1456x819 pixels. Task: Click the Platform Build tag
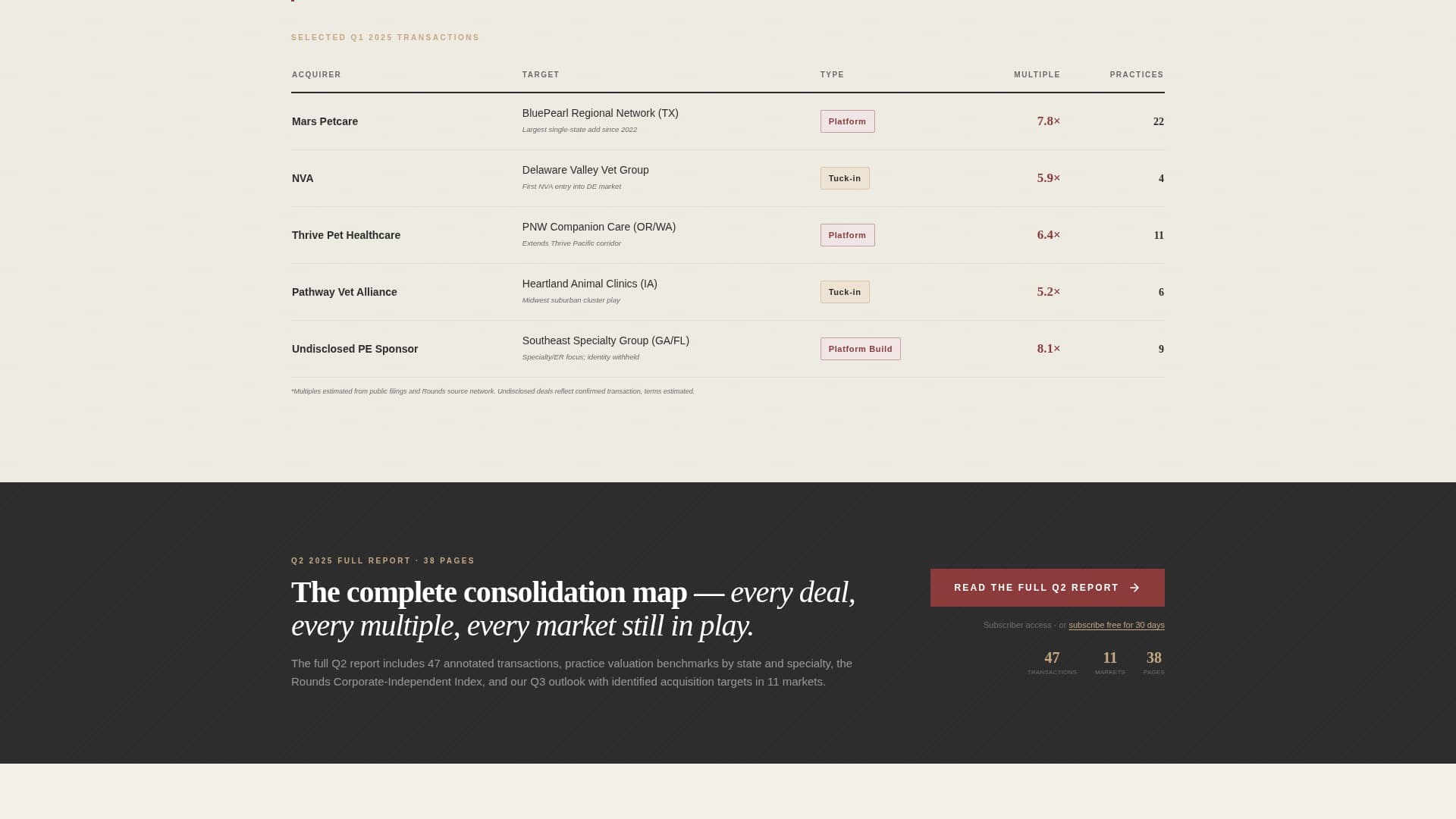[x=860, y=349]
